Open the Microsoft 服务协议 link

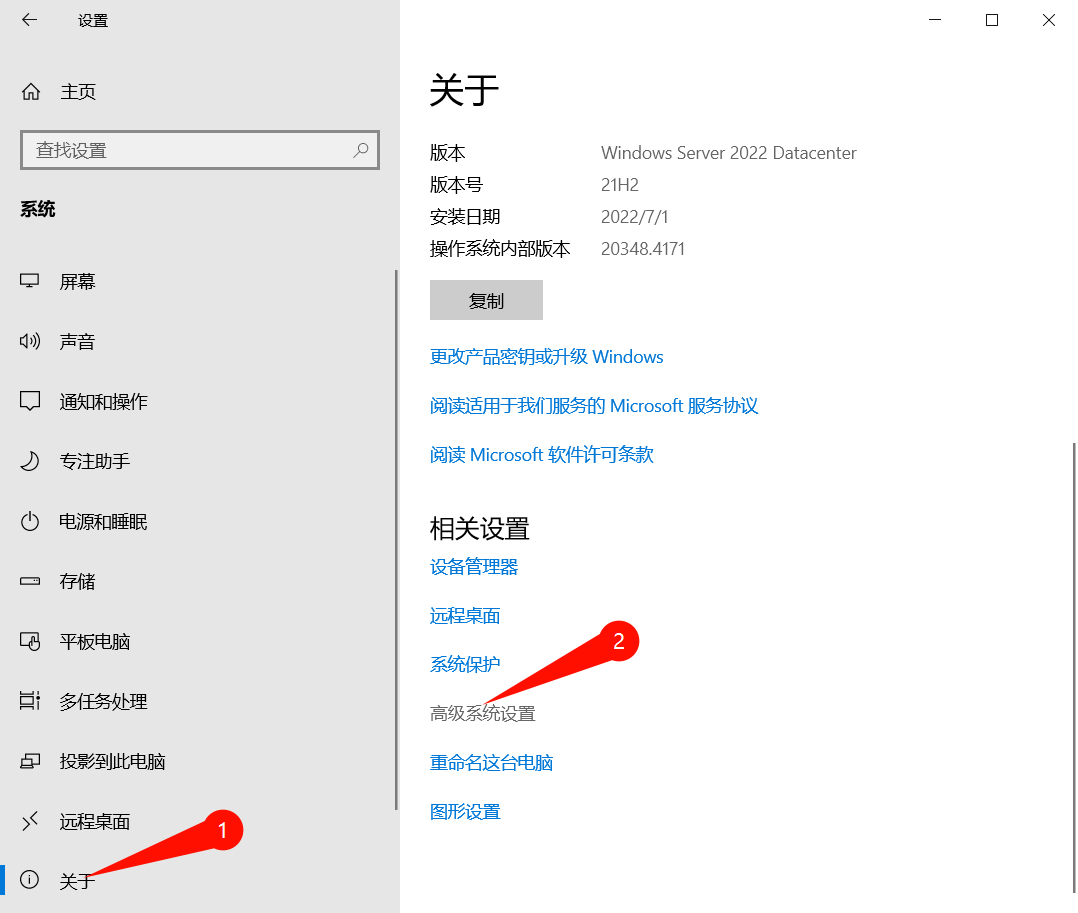pos(594,406)
